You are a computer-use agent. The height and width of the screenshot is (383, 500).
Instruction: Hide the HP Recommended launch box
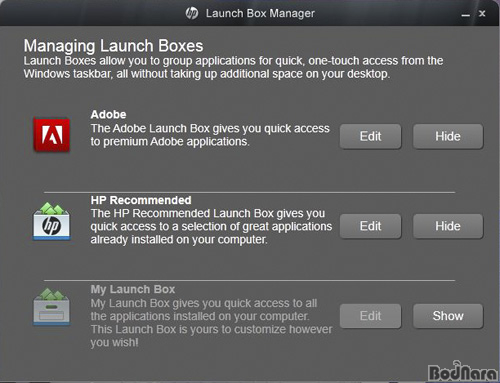[x=448, y=226]
